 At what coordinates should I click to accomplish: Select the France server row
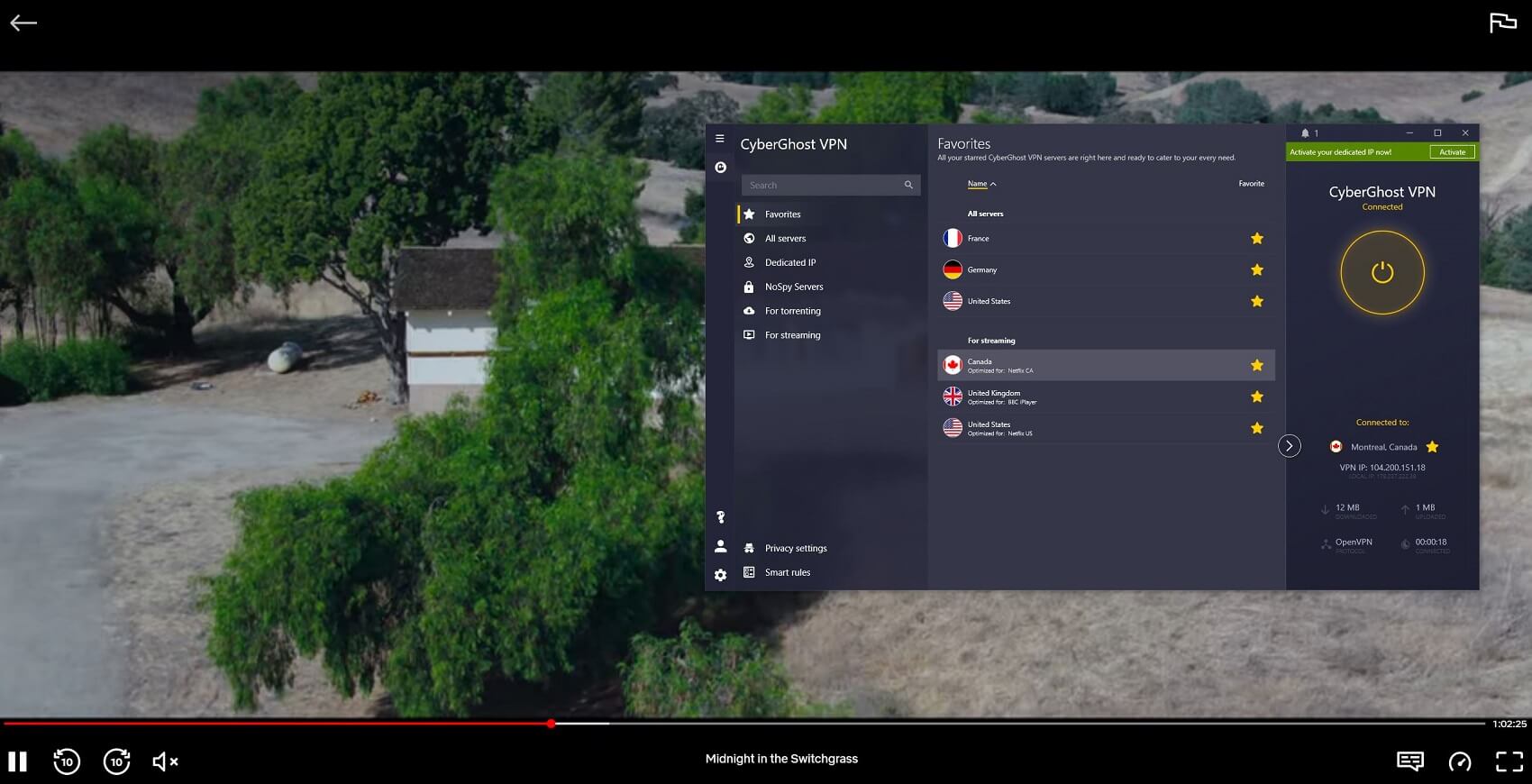[x=1106, y=239]
